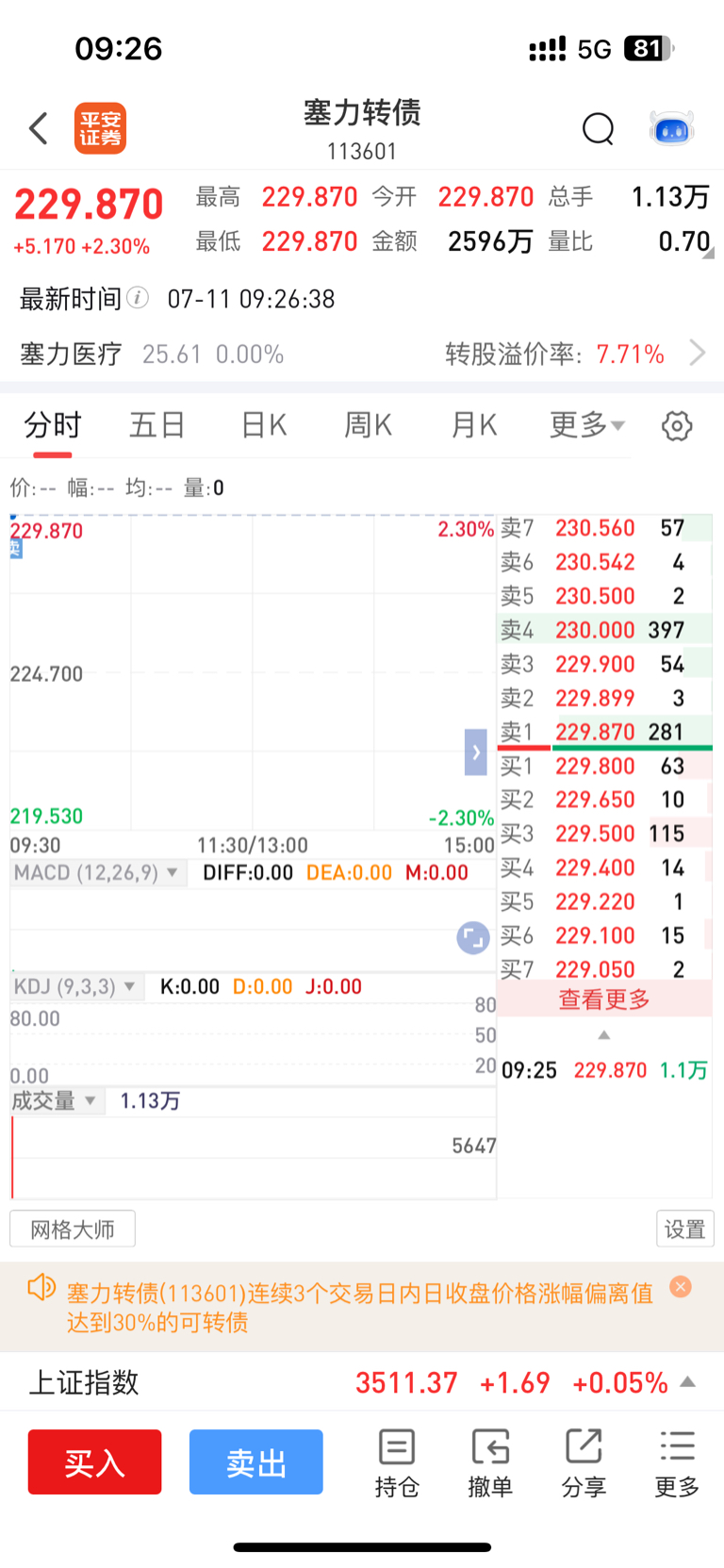
Task: Select the 买4 229.400 order row
Action: point(604,867)
